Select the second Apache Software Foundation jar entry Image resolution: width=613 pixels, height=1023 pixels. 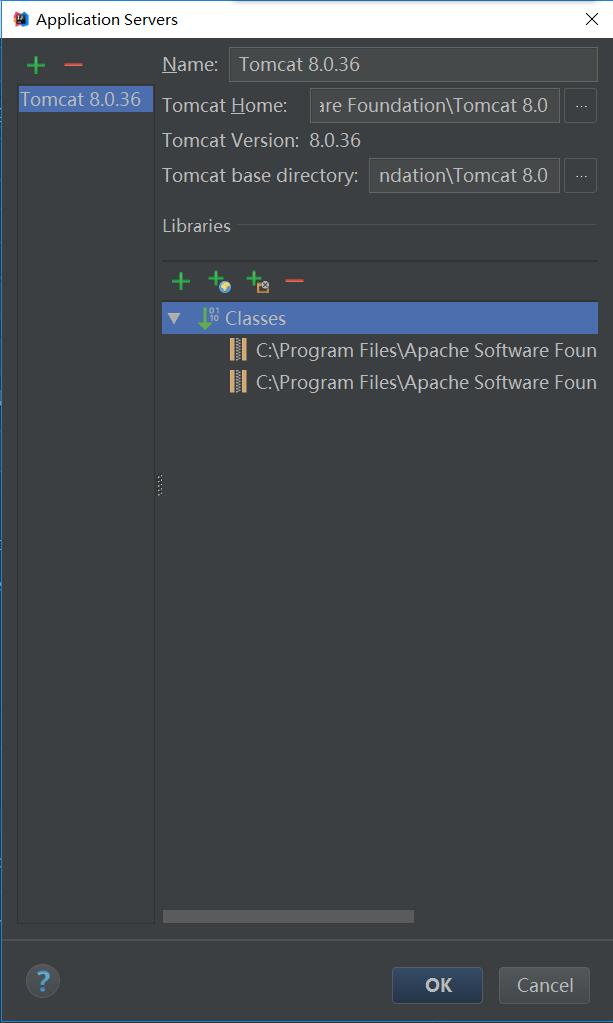413,382
